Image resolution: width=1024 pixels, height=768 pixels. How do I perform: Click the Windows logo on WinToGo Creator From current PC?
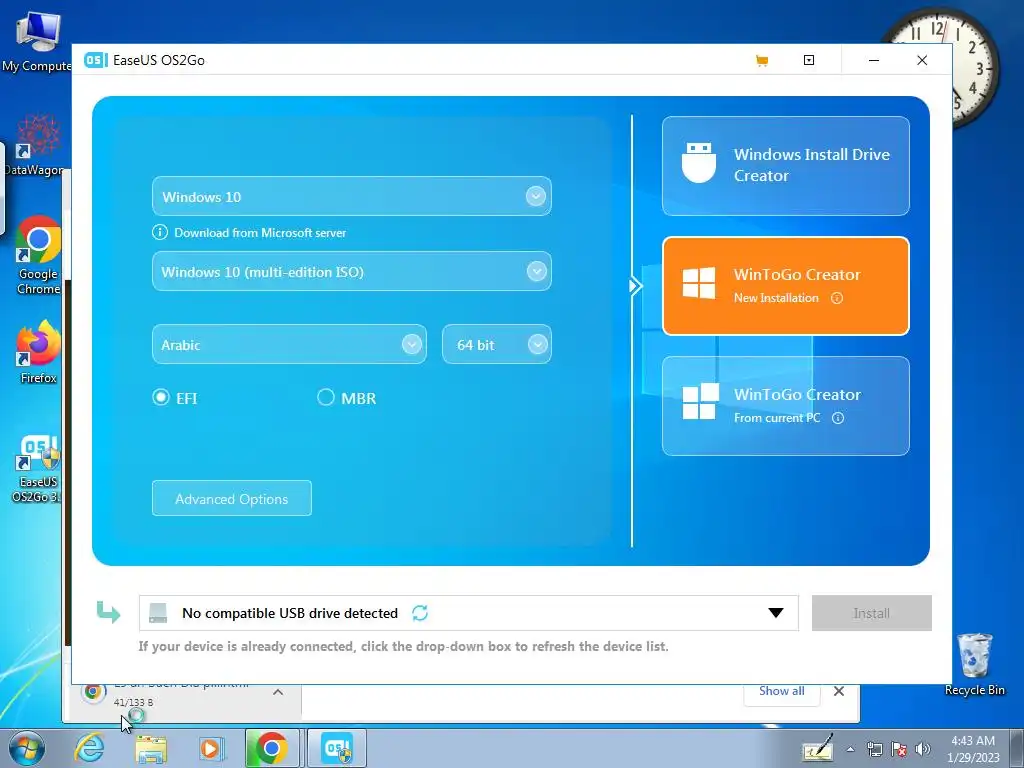click(x=700, y=401)
